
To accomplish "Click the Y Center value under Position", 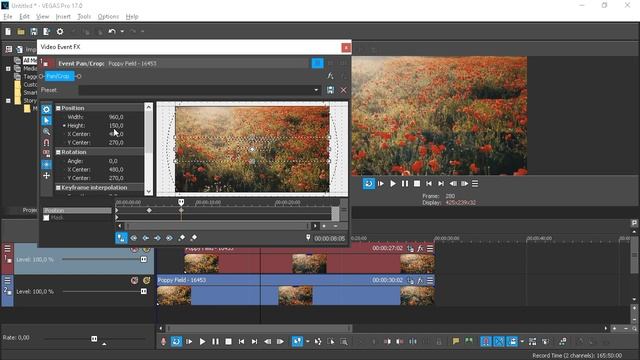I will pos(116,142).
